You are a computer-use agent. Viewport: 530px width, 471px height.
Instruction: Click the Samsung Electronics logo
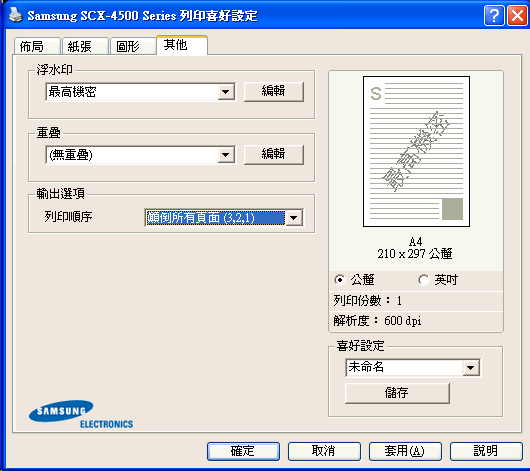pyautogui.click(x=80, y=415)
